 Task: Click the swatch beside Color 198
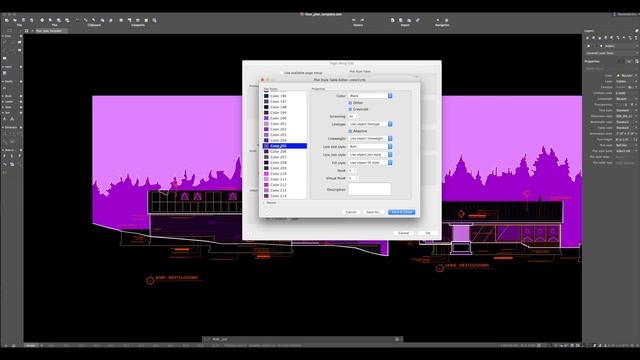266,107
